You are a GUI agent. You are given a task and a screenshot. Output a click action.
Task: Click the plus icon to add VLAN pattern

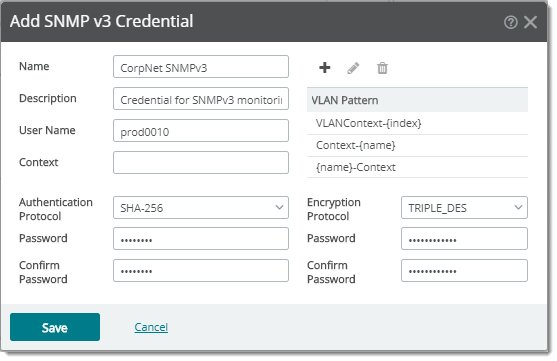[x=325, y=68]
